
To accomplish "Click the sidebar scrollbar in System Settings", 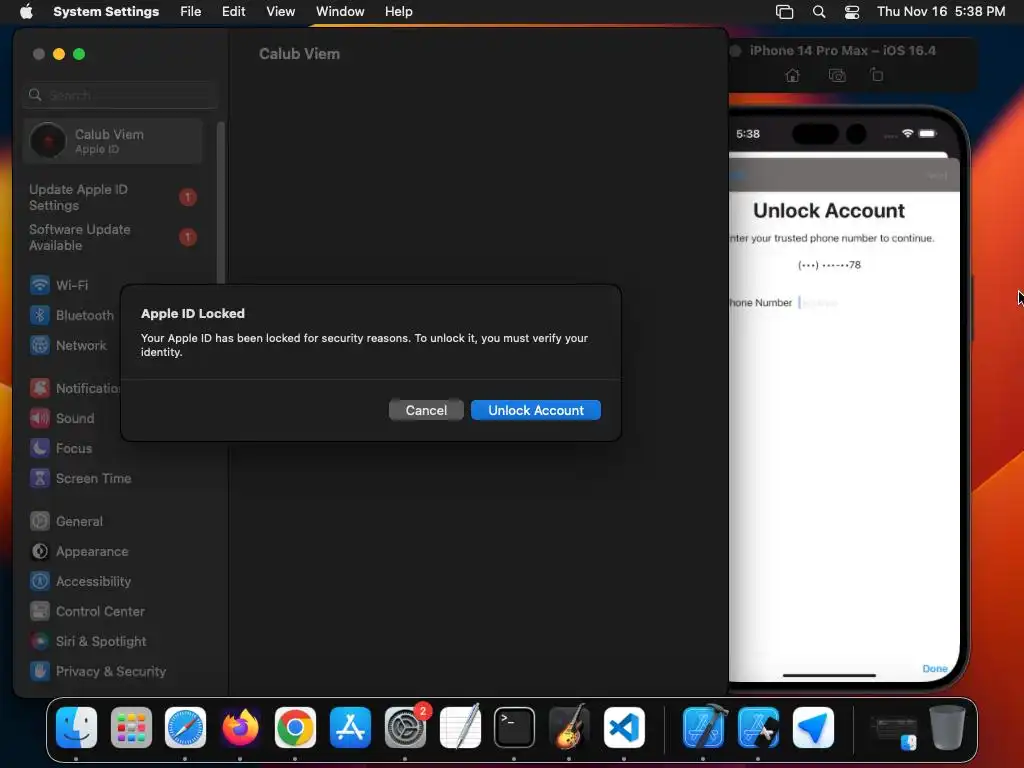I will click(x=221, y=202).
